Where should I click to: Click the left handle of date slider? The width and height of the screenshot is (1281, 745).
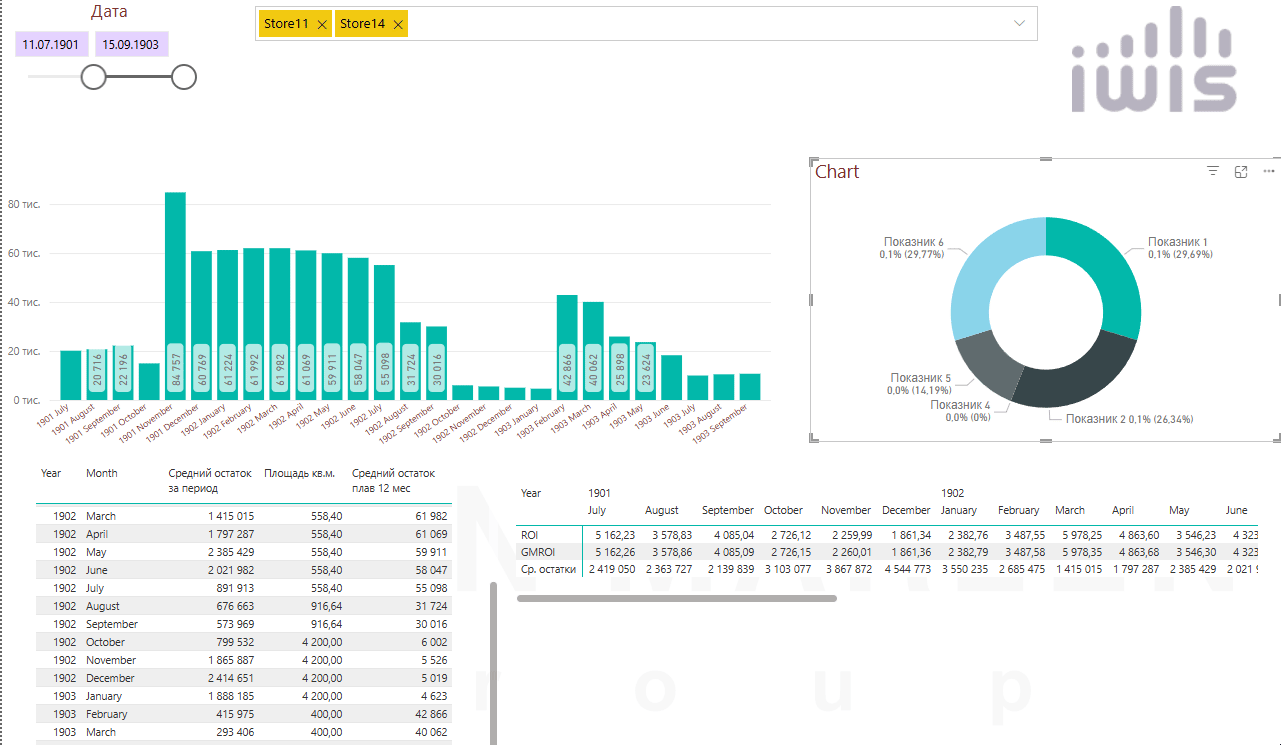tap(93, 77)
